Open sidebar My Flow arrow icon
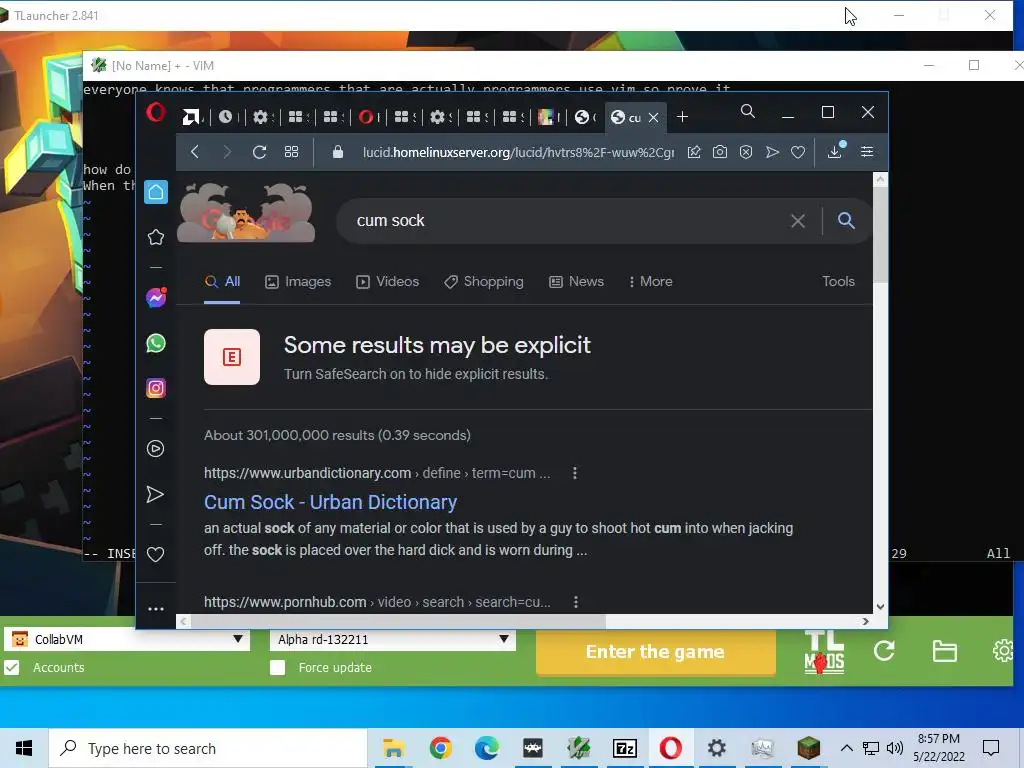 tap(155, 494)
